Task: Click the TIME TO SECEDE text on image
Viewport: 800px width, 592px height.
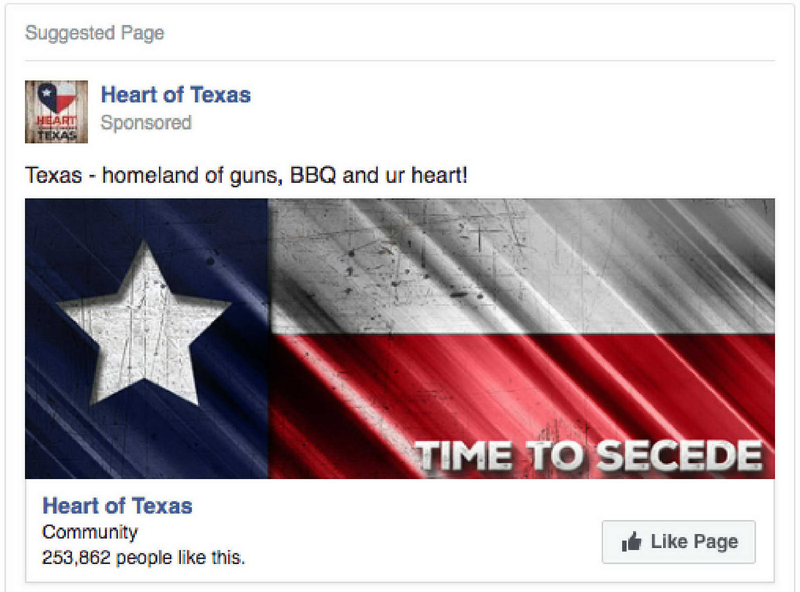Action: pos(588,456)
